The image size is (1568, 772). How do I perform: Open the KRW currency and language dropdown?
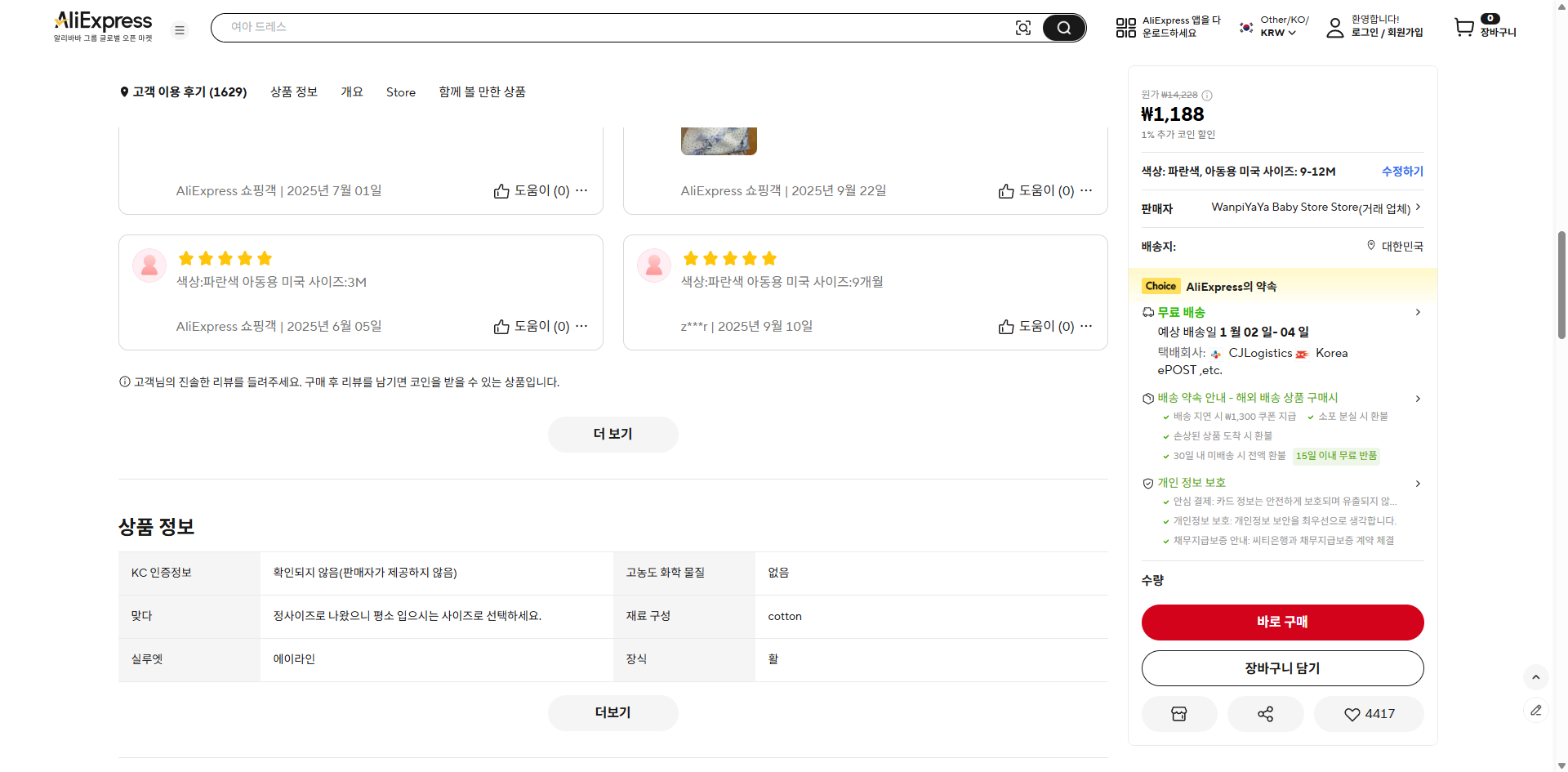[x=1272, y=27]
